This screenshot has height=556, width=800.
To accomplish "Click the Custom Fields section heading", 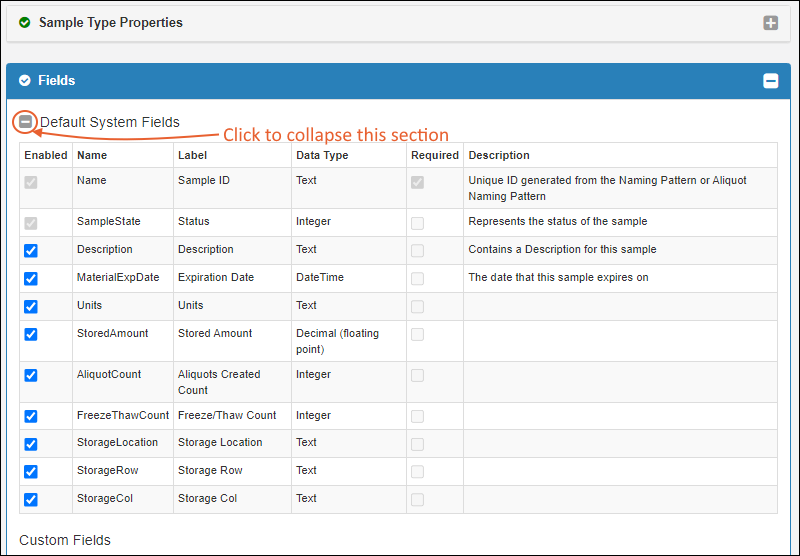I will [65, 540].
